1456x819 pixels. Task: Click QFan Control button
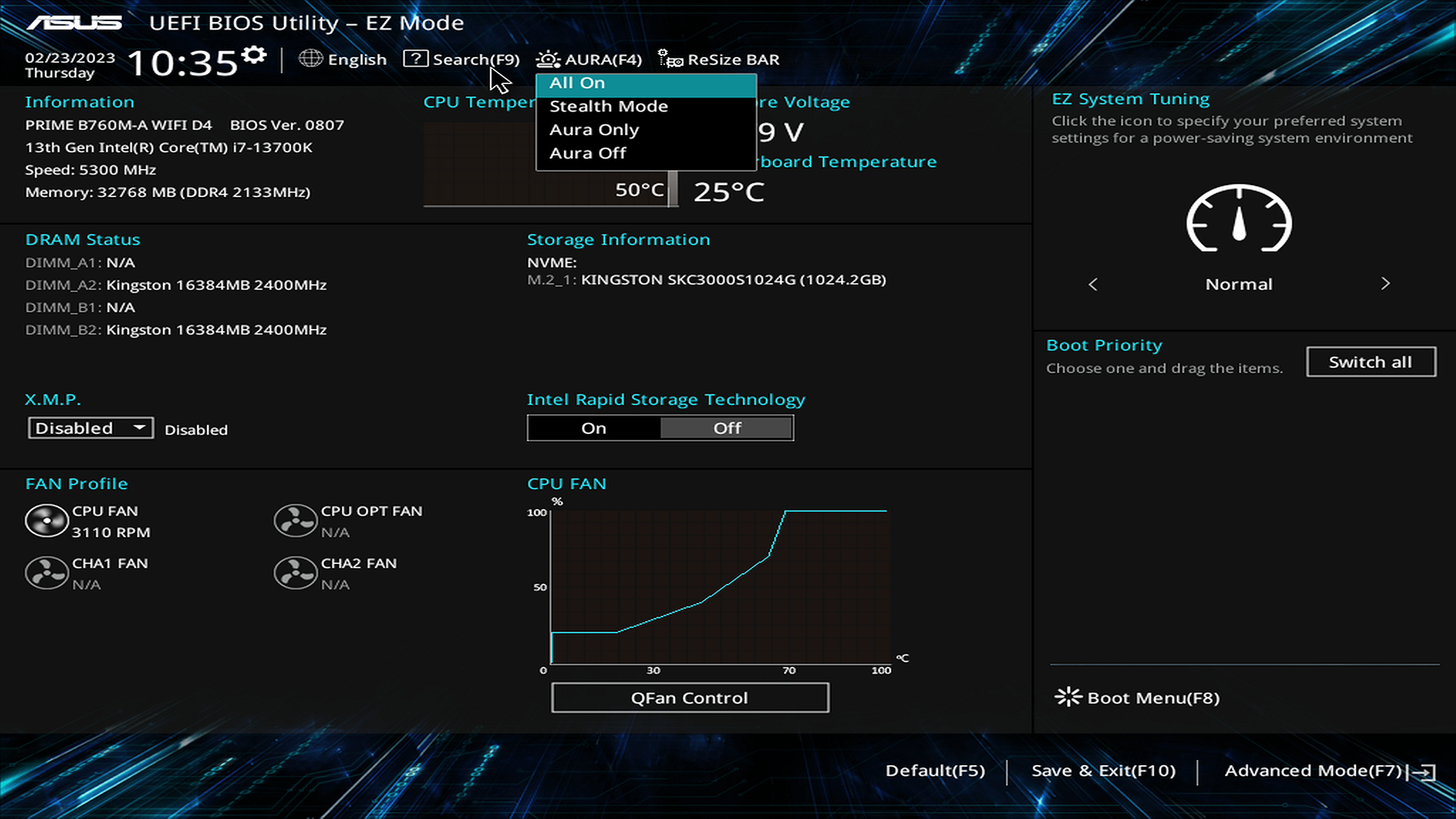tap(690, 697)
